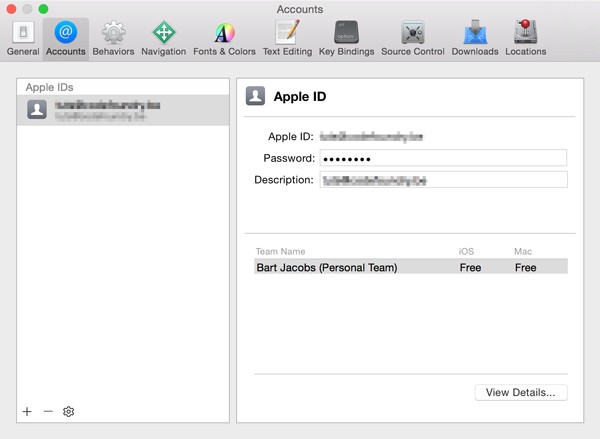This screenshot has width=600, height=439.
Task: Open the General preferences pane
Action: coord(23,39)
